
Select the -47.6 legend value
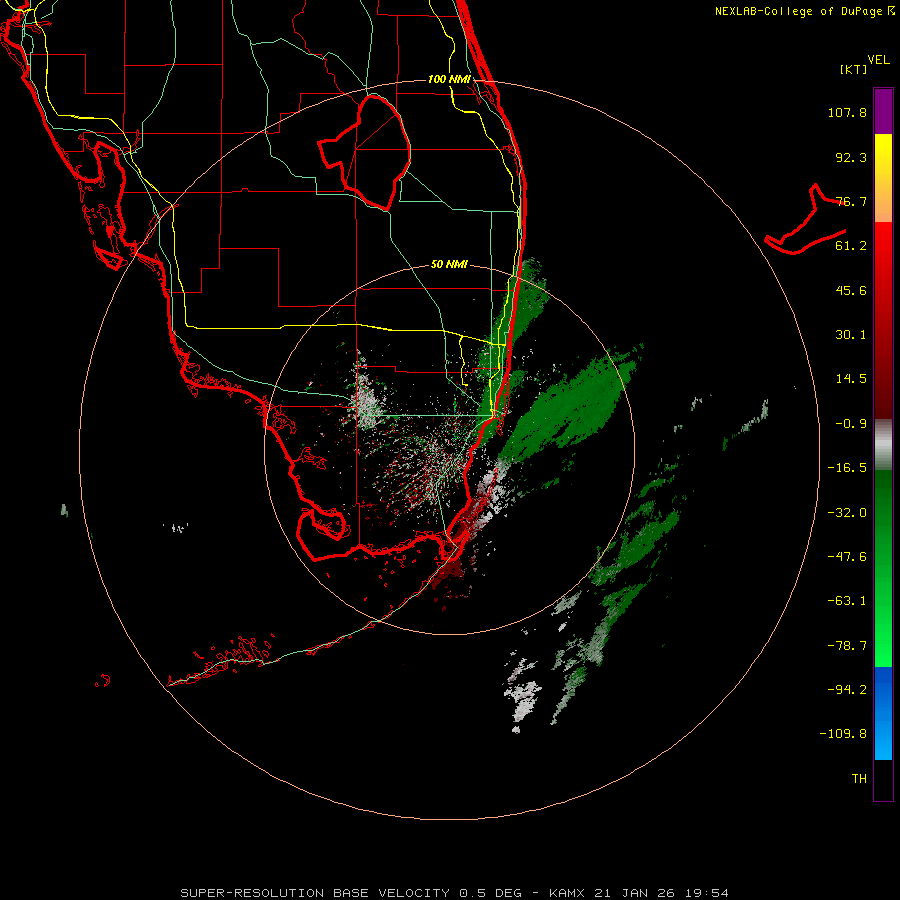(x=847, y=557)
